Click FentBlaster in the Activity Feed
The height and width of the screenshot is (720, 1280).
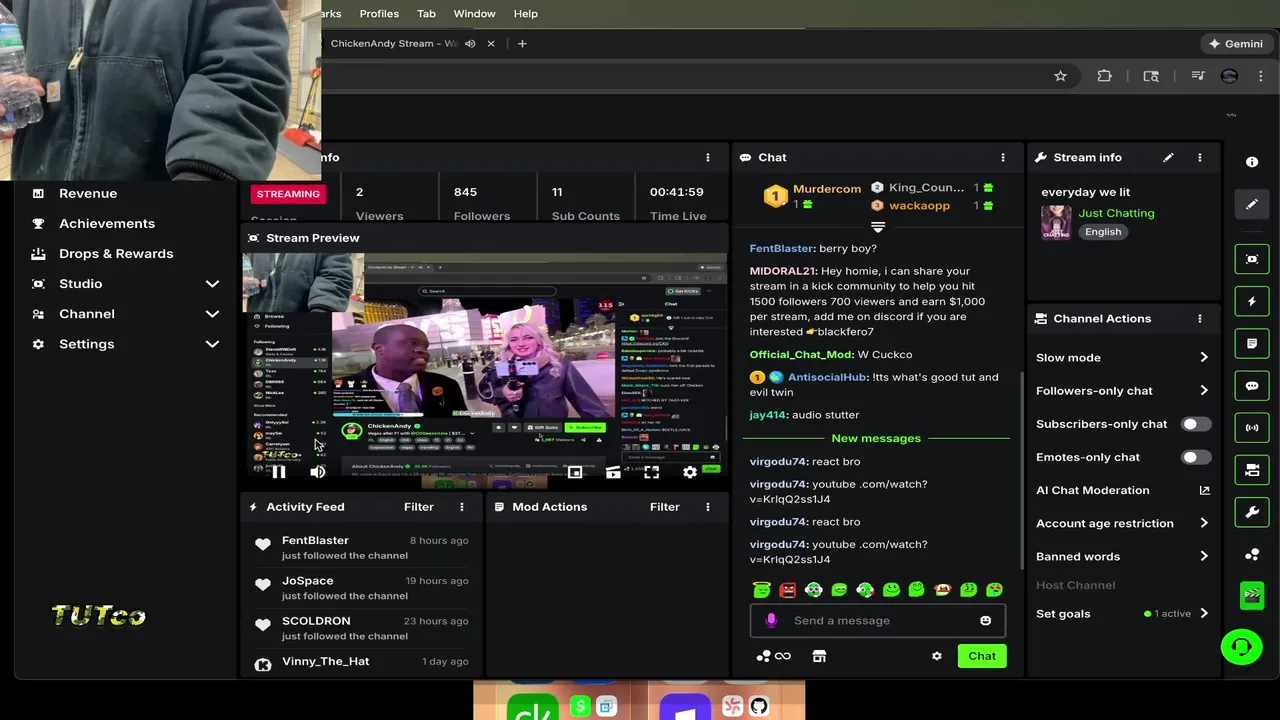315,540
